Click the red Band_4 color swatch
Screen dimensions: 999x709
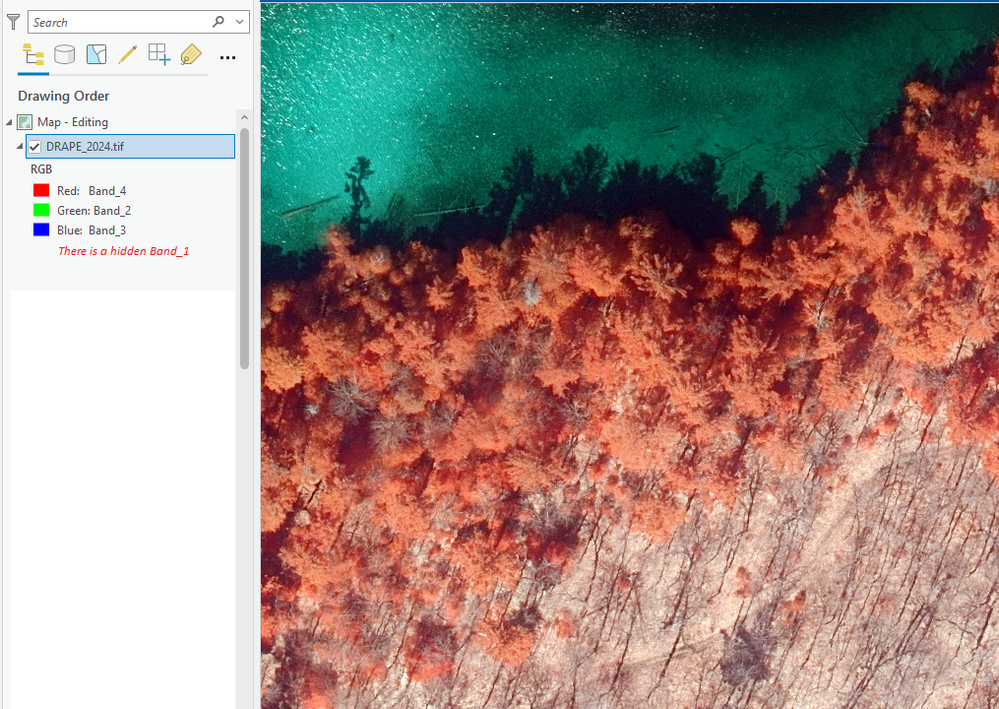pyautogui.click(x=41, y=190)
